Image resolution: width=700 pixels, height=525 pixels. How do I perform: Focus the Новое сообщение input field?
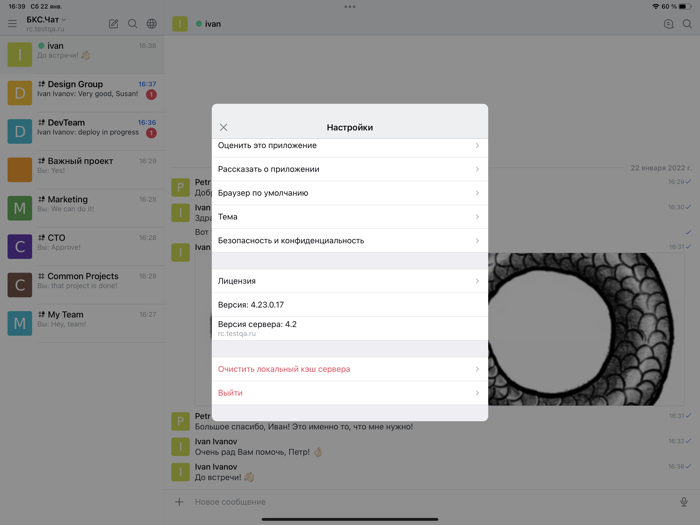click(x=433, y=502)
